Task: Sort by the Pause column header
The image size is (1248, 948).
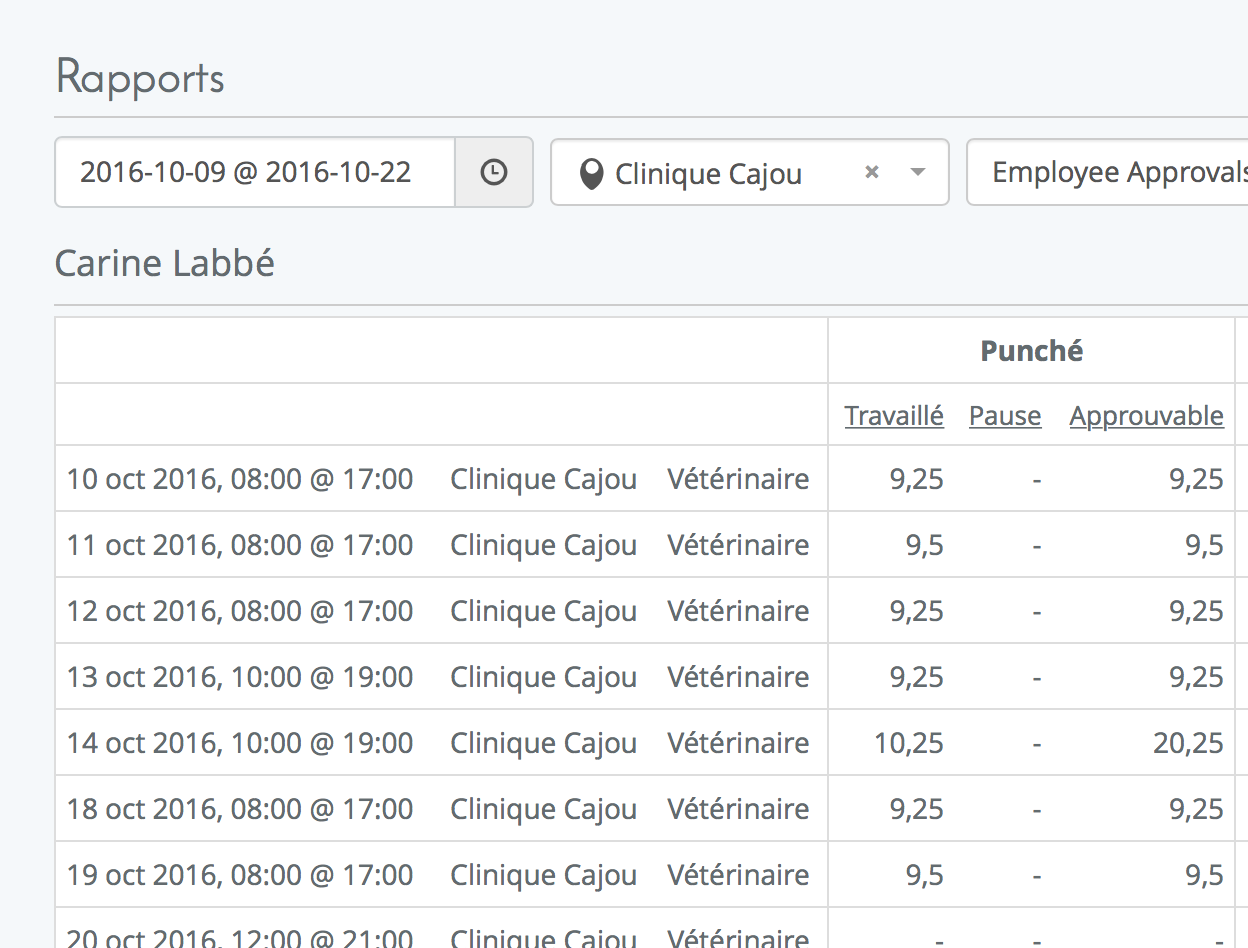Action: (1004, 416)
